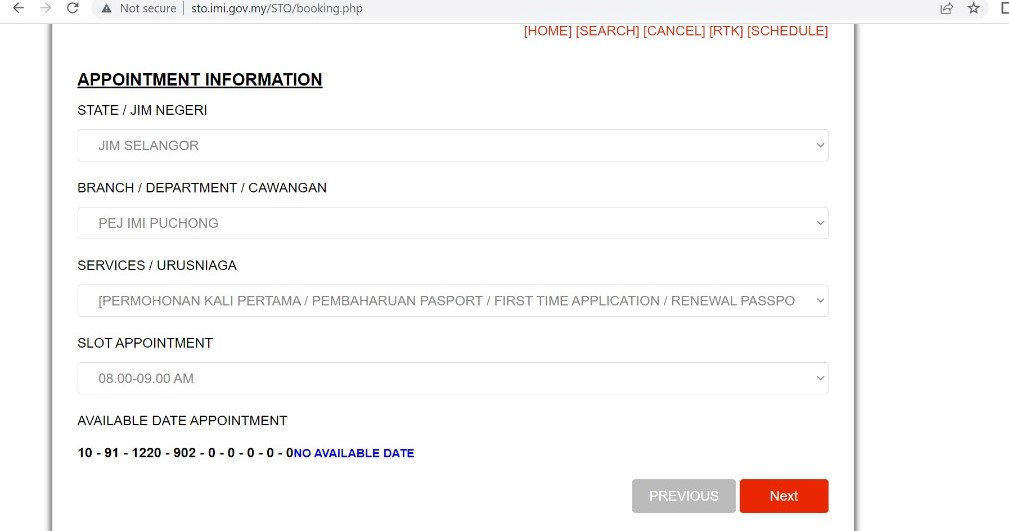
Task: Click the NO AVAILABLE DATE text
Action: tap(354, 454)
